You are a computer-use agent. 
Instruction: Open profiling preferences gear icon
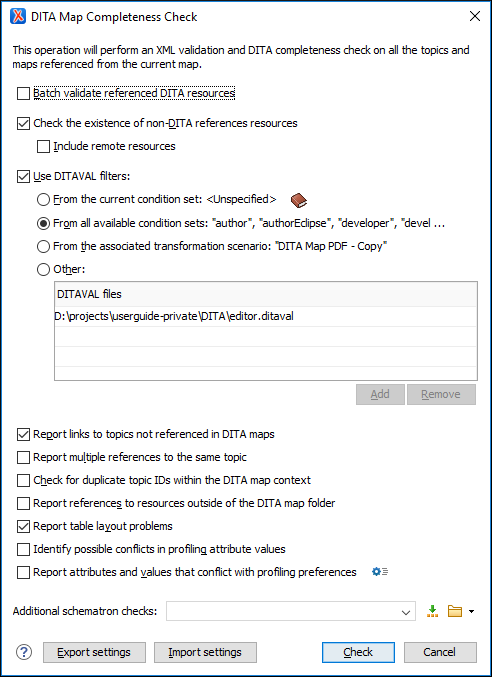tap(380, 572)
